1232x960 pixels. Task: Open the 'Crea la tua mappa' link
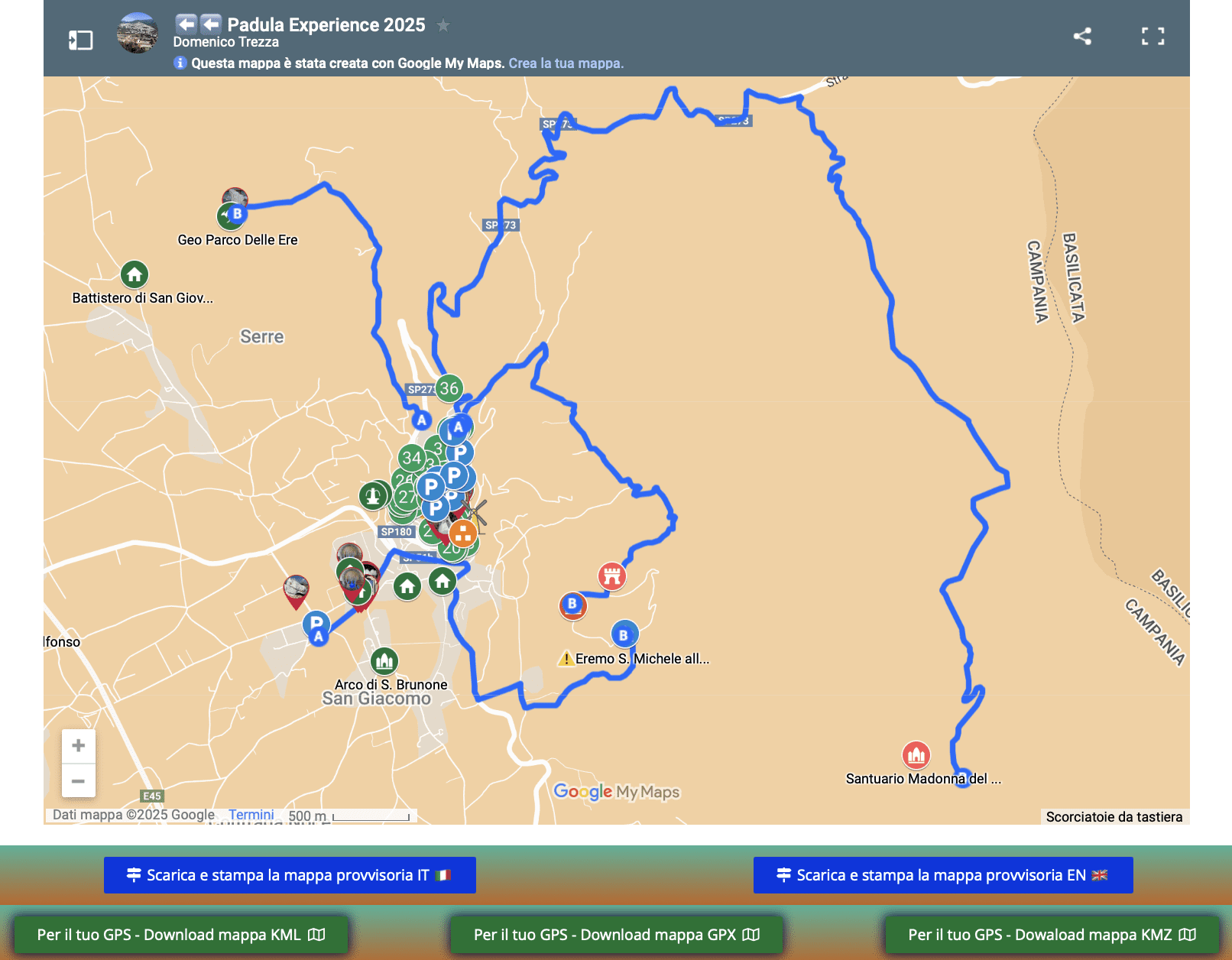point(566,63)
